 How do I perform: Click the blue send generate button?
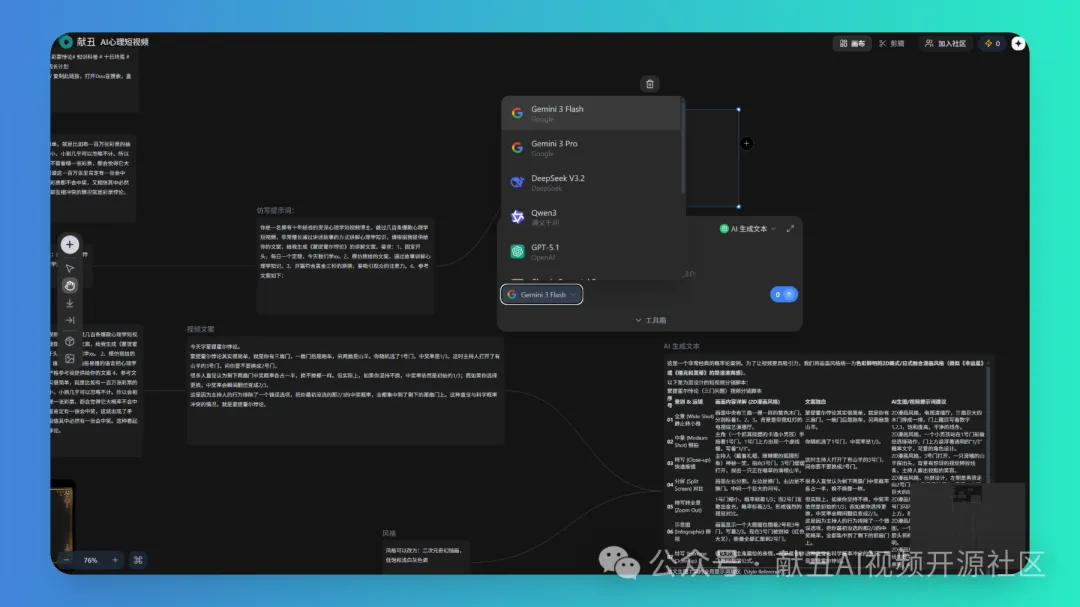[783, 294]
